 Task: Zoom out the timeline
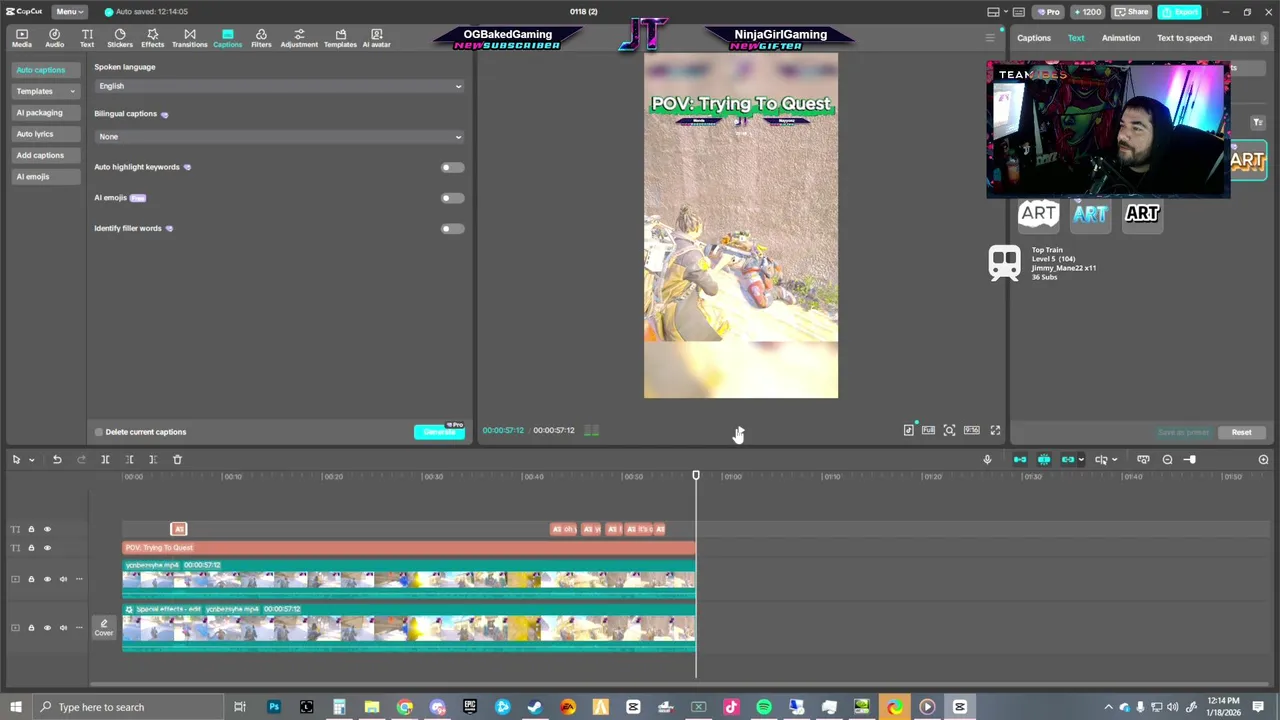pyautogui.click(x=1167, y=460)
